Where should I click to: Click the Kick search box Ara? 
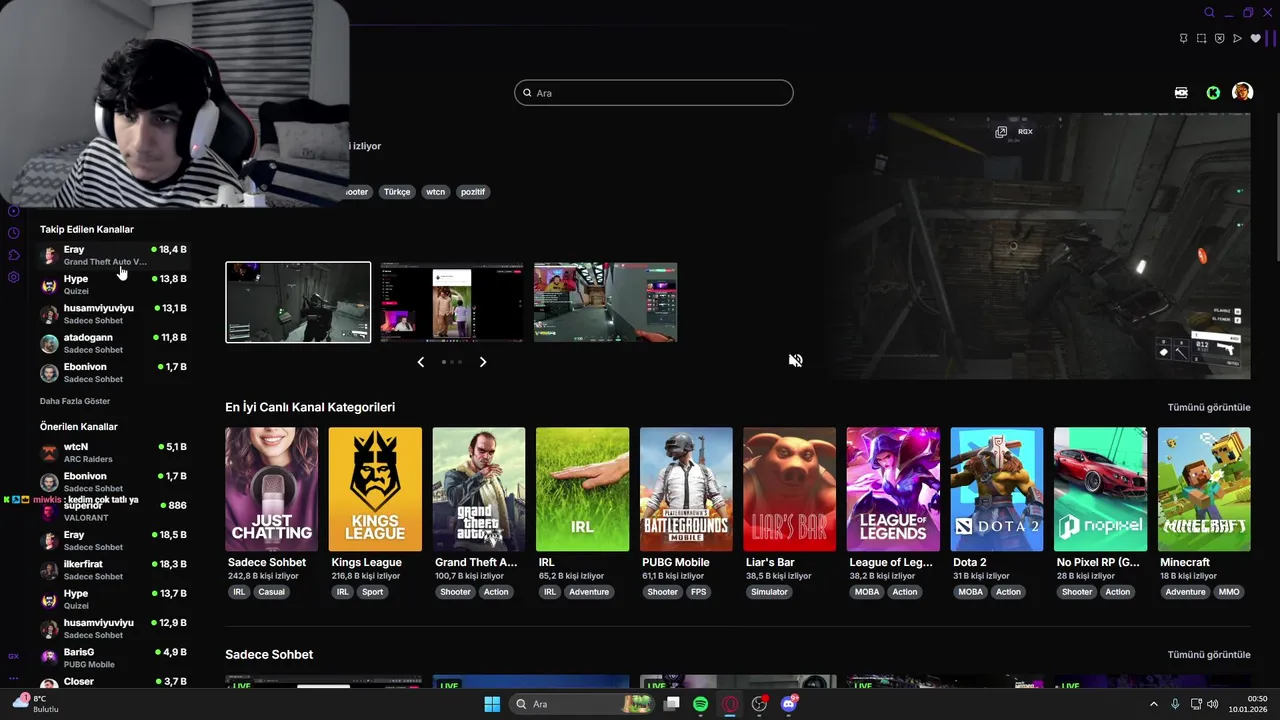coord(654,93)
